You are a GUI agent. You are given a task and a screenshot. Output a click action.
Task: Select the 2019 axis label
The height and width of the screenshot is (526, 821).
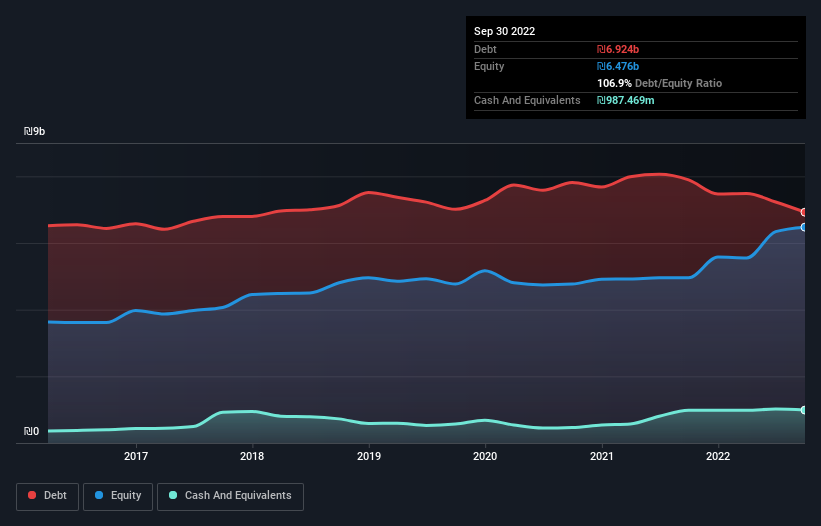(369, 456)
